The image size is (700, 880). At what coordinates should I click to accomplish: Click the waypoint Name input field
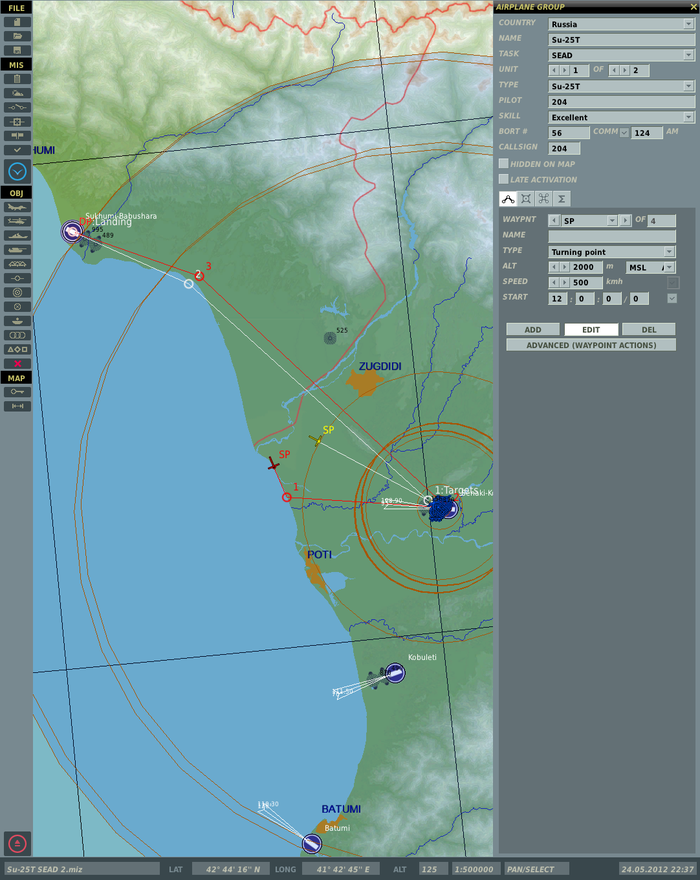[611, 236]
